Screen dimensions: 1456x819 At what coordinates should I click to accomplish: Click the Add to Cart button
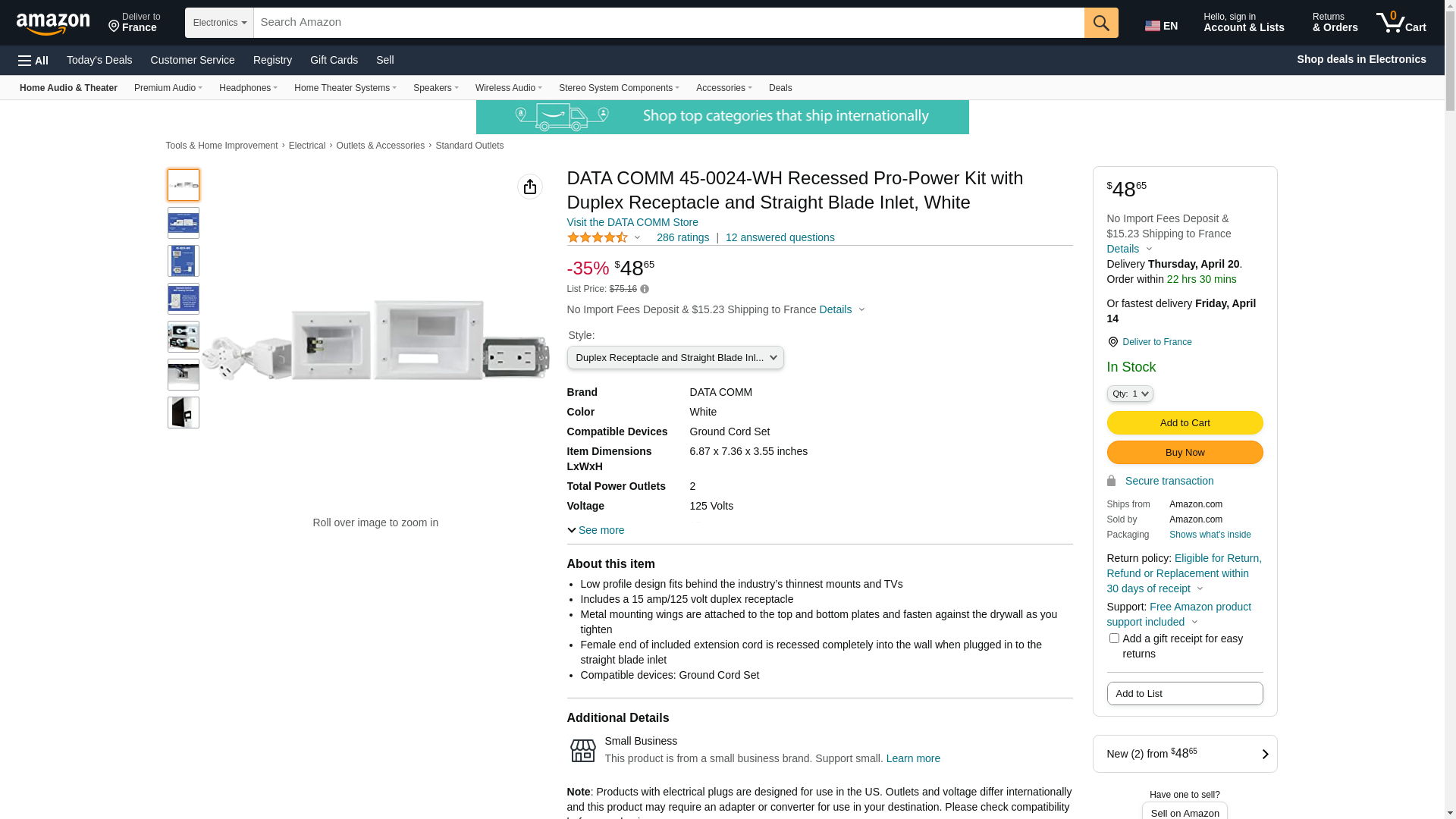(1184, 423)
